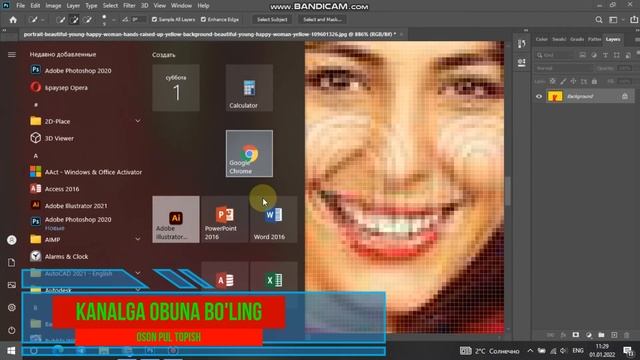This screenshot has height=360, width=640.
Task: Open Google Chrome tile
Action: pyautogui.click(x=249, y=153)
